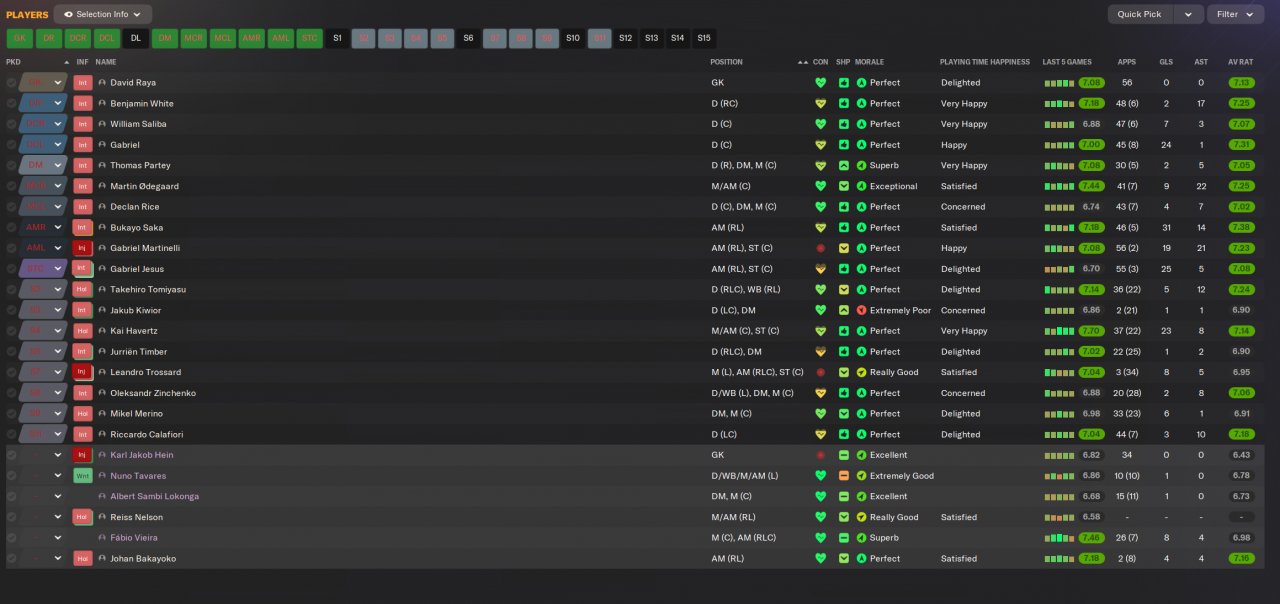This screenshot has width=1280, height=604.
Task: Select the S15 substitute slot
Action: (704, 38)
